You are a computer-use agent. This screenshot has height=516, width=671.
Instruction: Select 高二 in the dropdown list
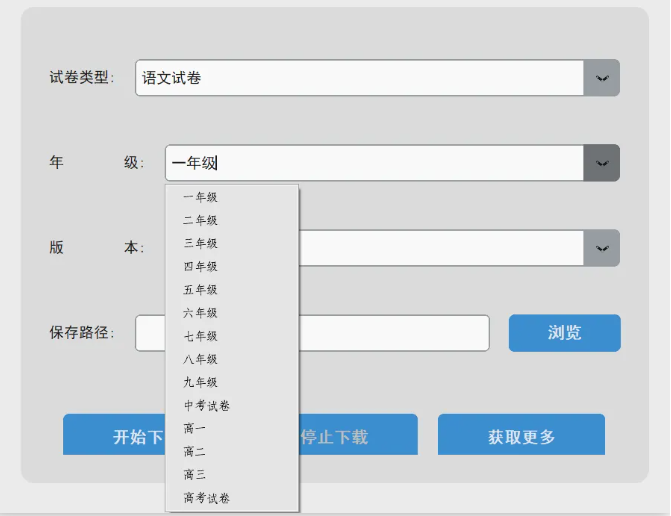[195, 451]
